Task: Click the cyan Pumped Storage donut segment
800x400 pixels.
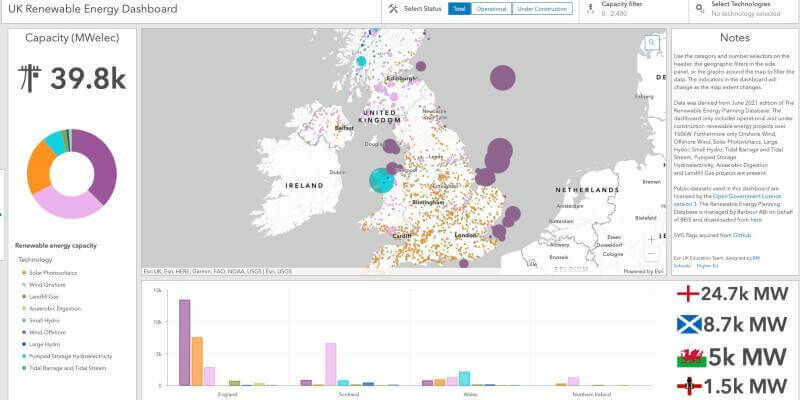Action: click(55, 142)
